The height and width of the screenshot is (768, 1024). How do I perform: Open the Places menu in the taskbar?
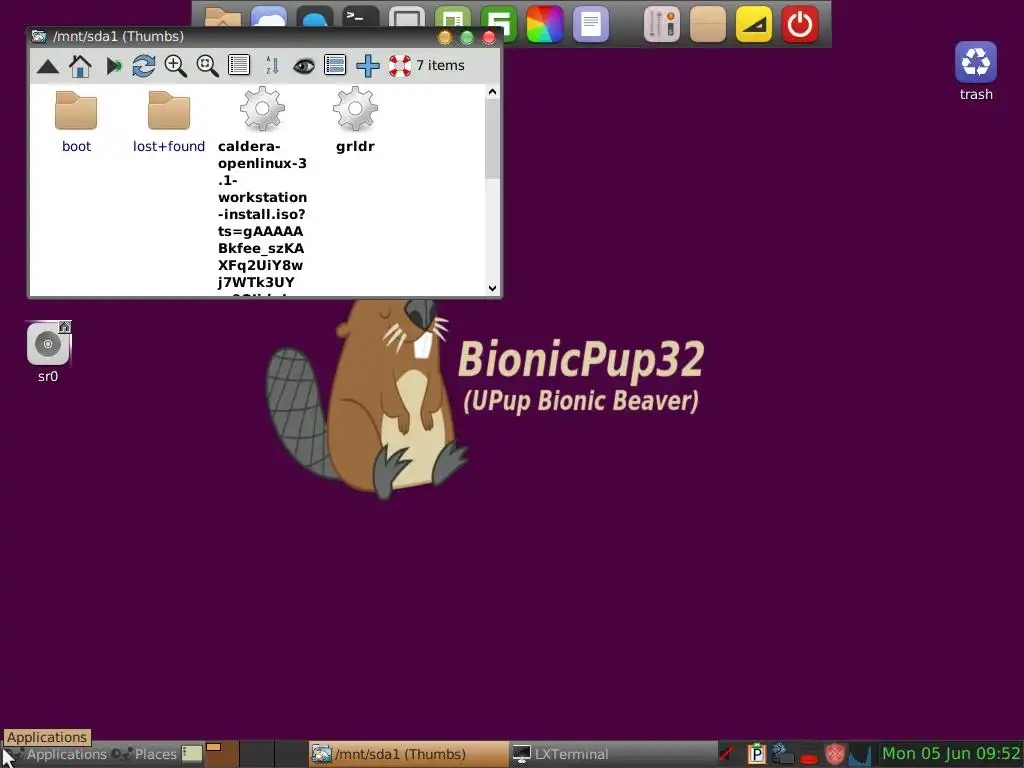144,754
